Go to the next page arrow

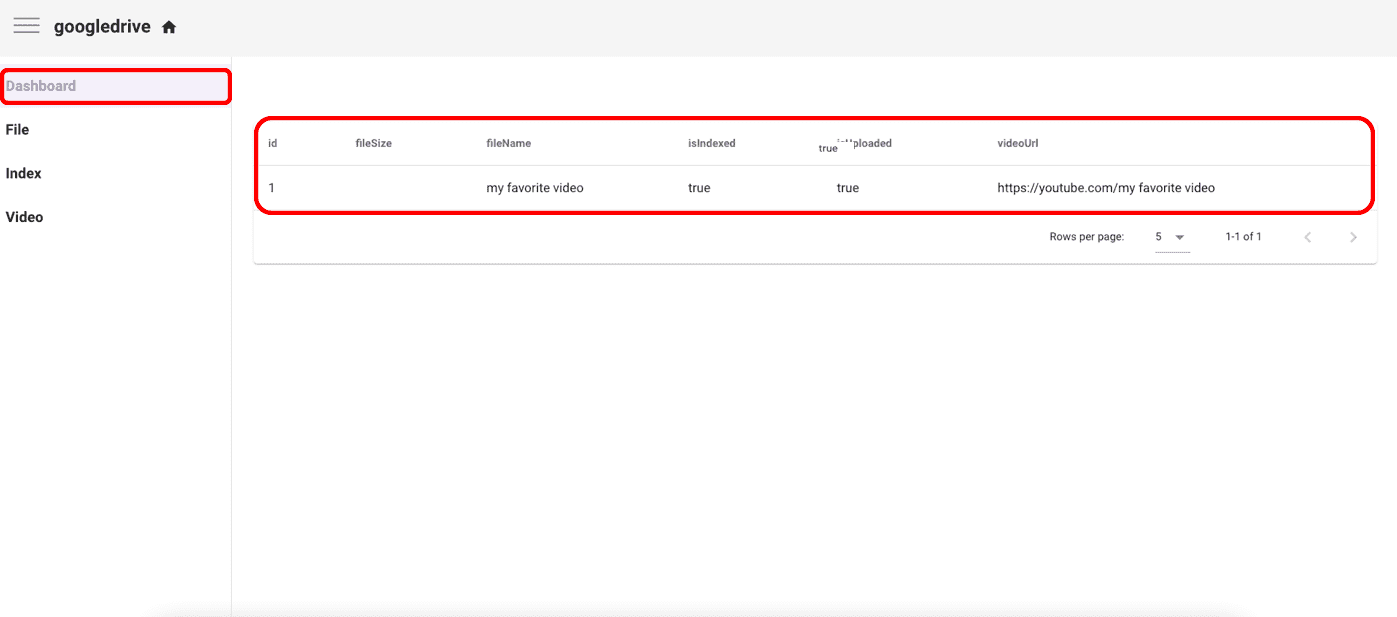tap(1353, 237)
